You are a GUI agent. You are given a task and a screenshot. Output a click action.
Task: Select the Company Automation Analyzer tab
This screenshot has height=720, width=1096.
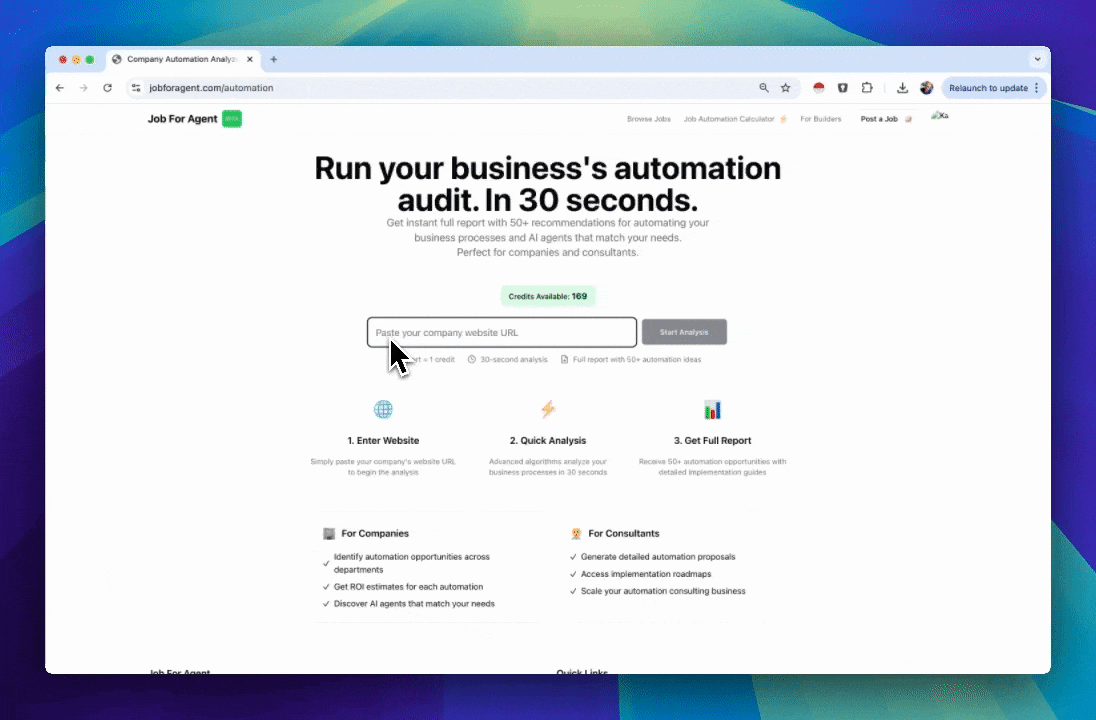183,59
